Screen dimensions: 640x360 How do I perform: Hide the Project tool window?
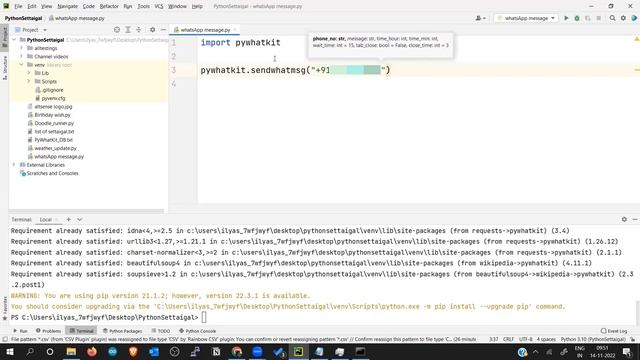tap(163, 30)
